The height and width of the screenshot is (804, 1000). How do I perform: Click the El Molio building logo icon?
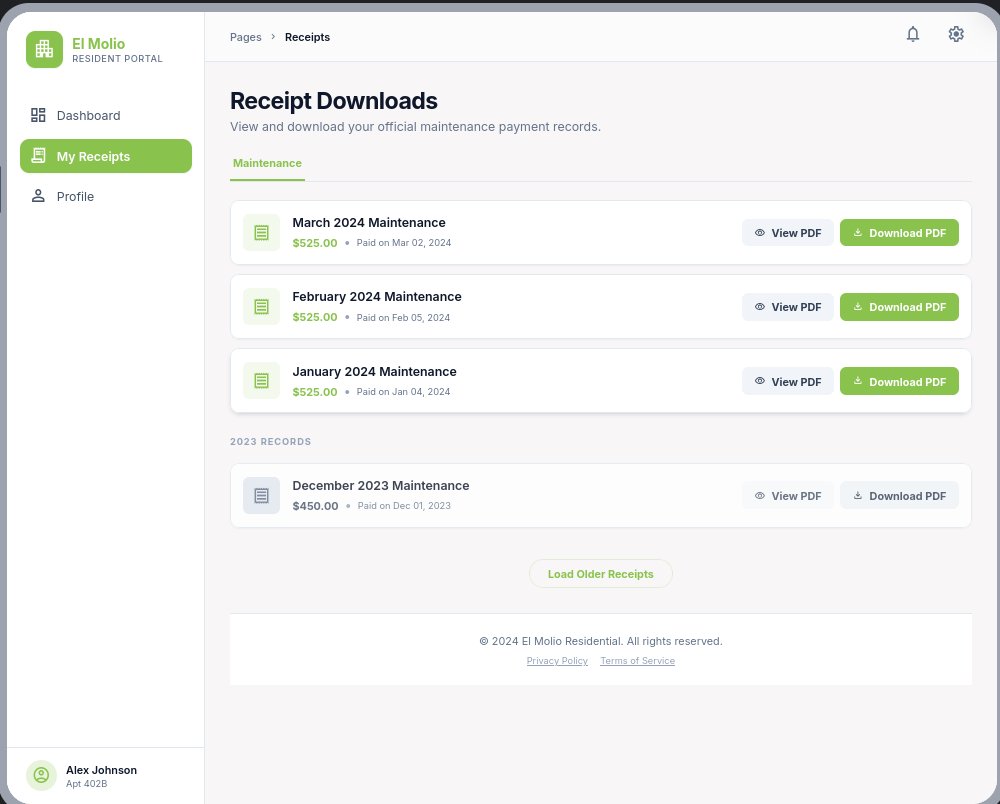(x=44, y=49)
